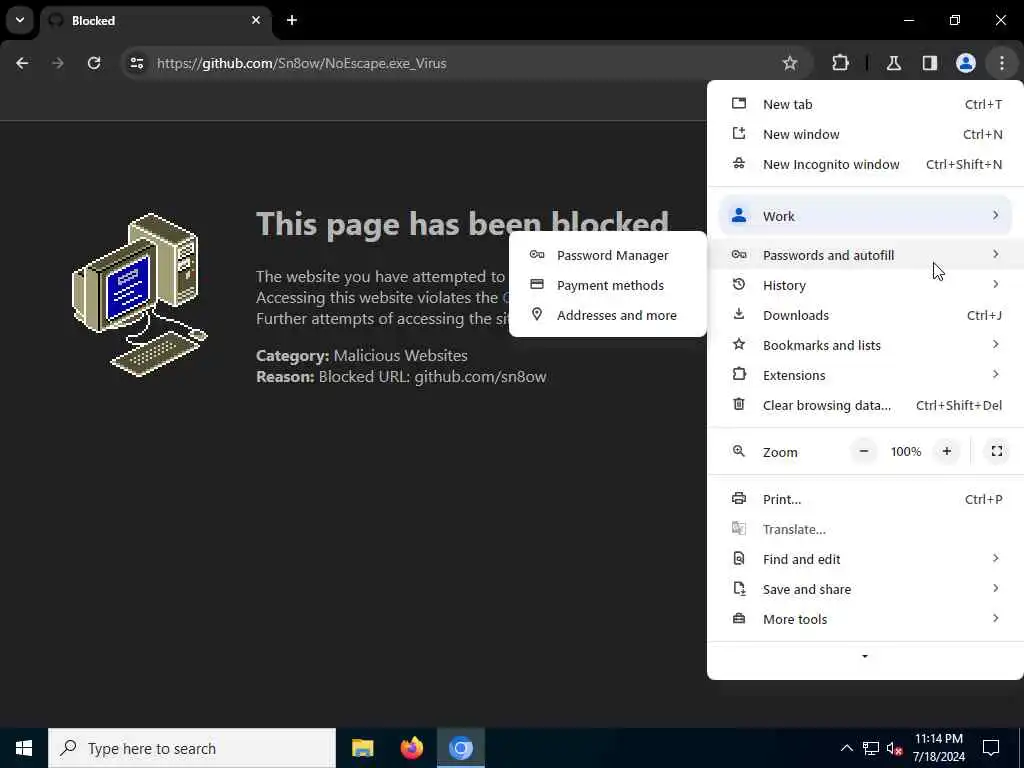Open the History menu entry
This screenshot has width=1024, height=768.
tap(865, 285)
